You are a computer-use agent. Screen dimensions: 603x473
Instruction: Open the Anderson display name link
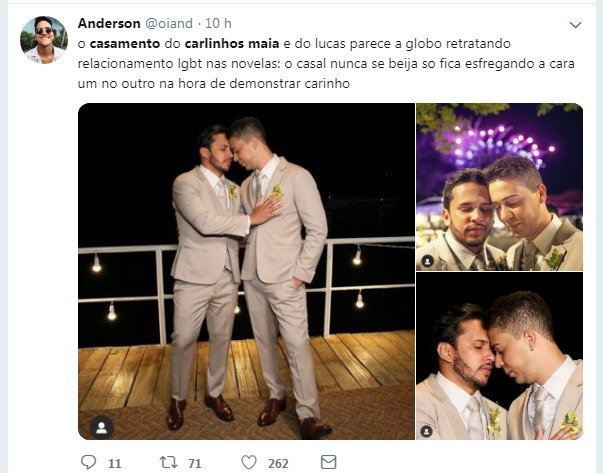(x=109, y=23)
